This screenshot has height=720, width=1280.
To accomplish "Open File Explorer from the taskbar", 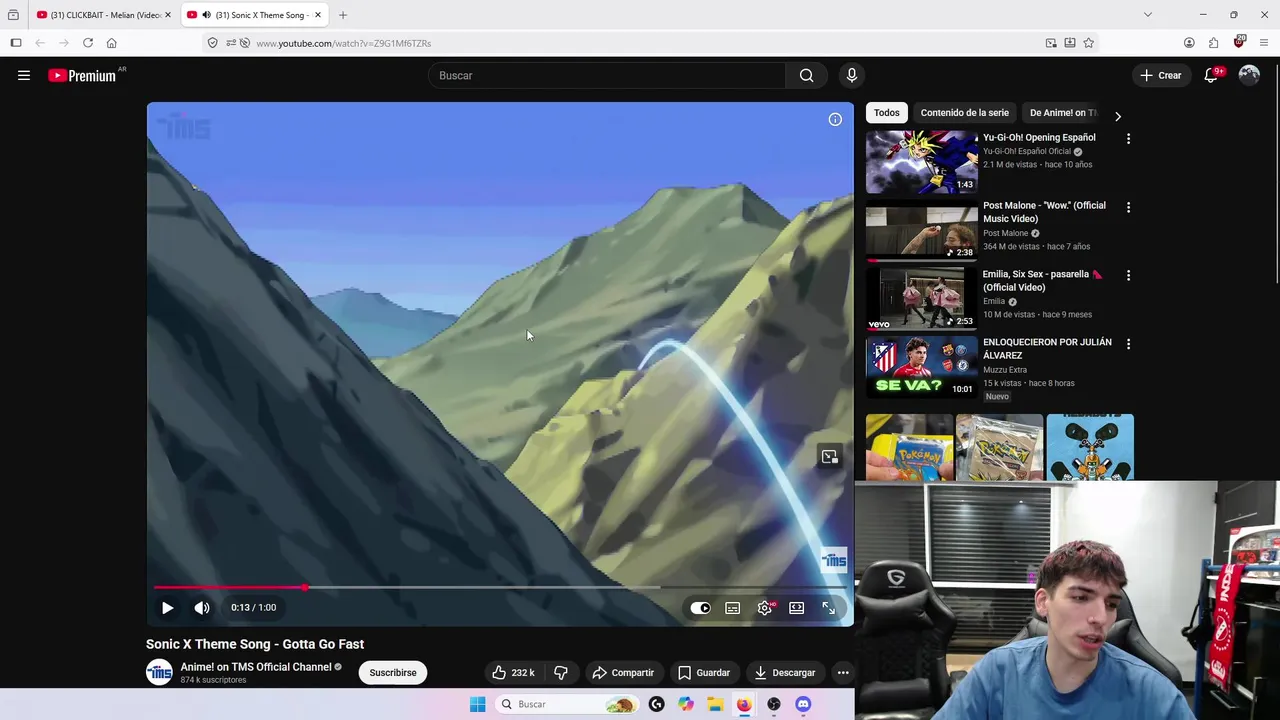I will pyautogui.click(x=715, y=704).
